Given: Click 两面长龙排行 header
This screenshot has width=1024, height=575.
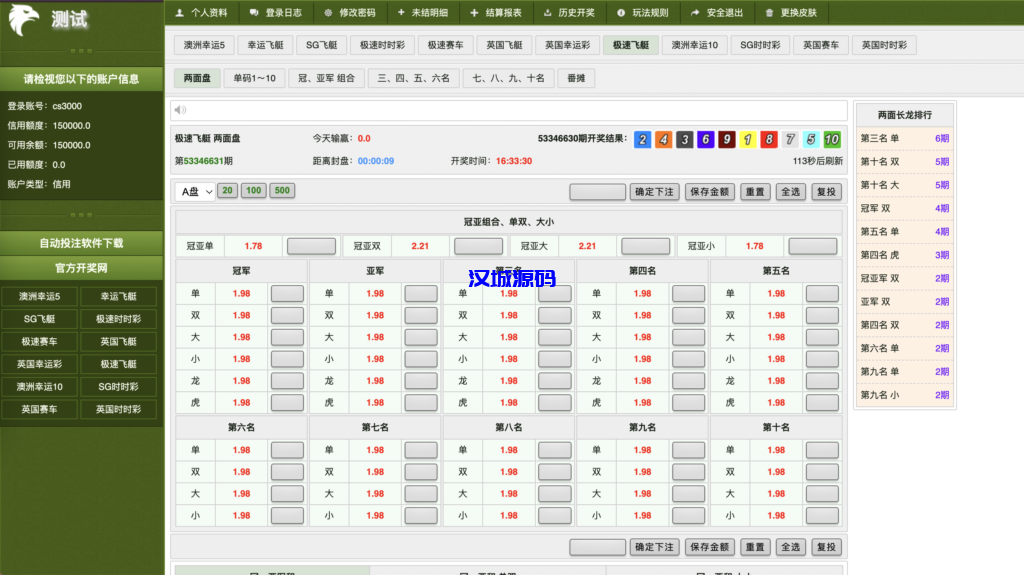Looking at the screenshot, I should (x=904, y=115).
